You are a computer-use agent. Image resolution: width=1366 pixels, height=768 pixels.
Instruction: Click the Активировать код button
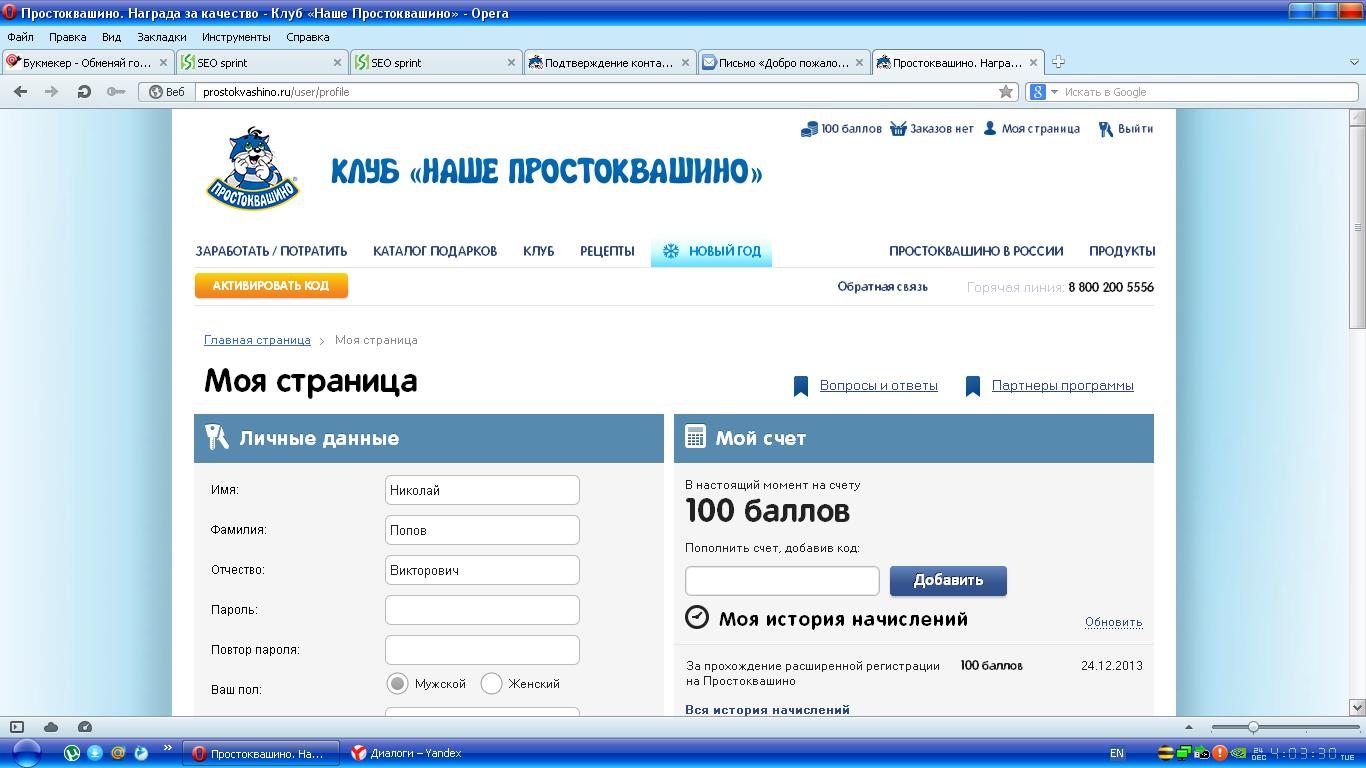click(x=271, y=286)
